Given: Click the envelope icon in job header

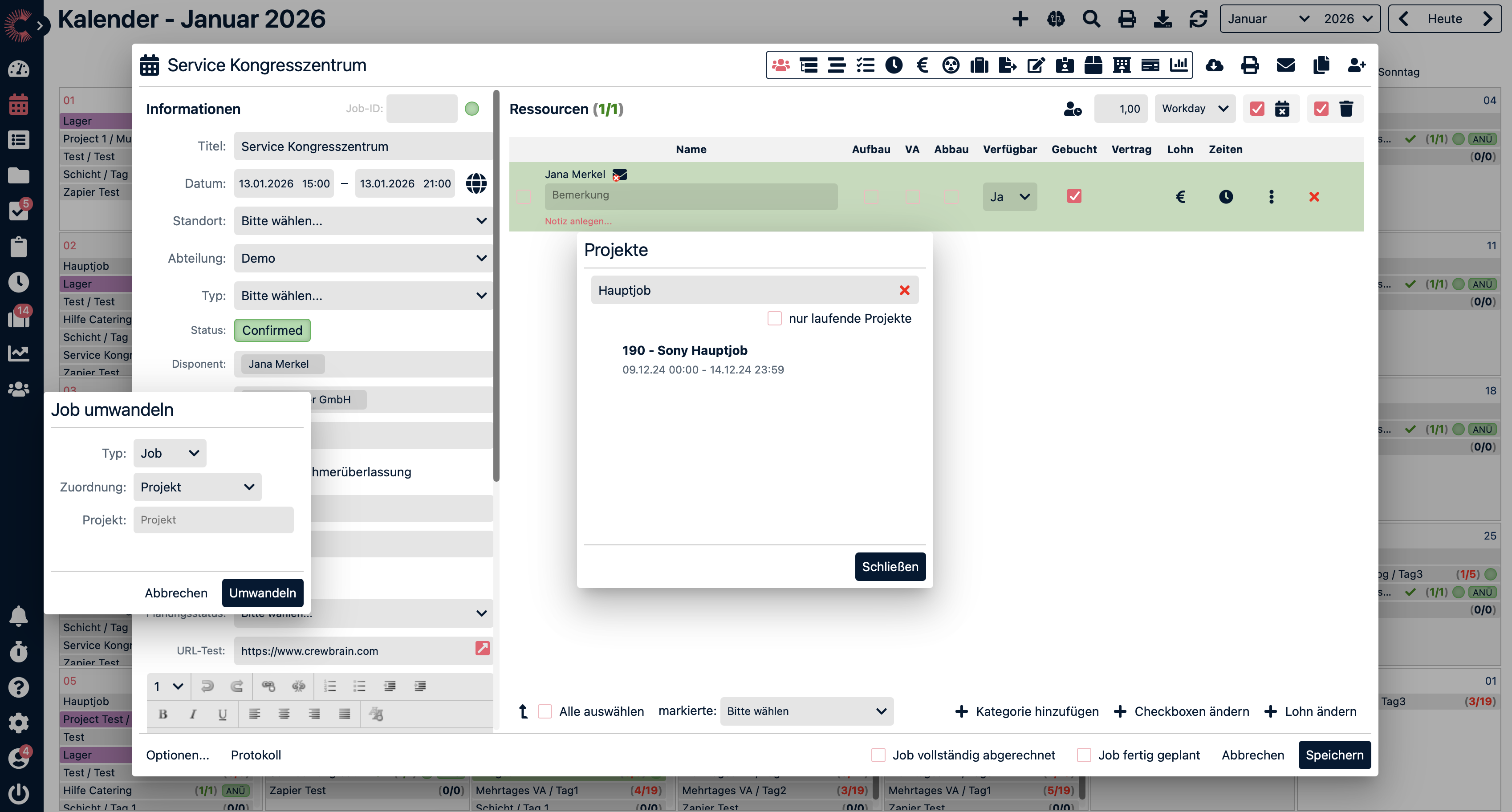Looking at the screenshot, I should click(1285, 65).
